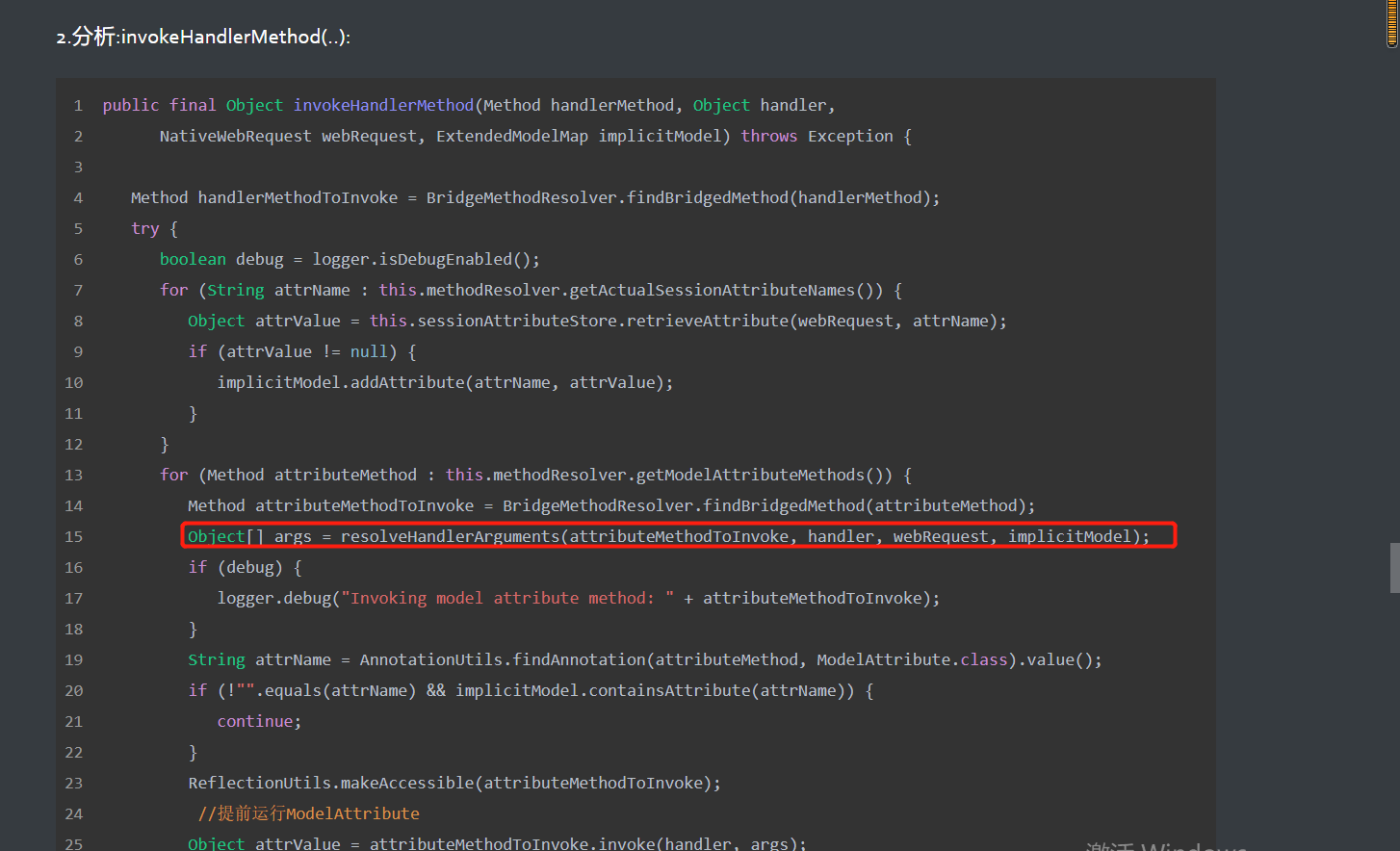Select line number 3 in the code gutter
Image resolution: width=1400 pixels, height=851 pixels.
click(78, 167)
